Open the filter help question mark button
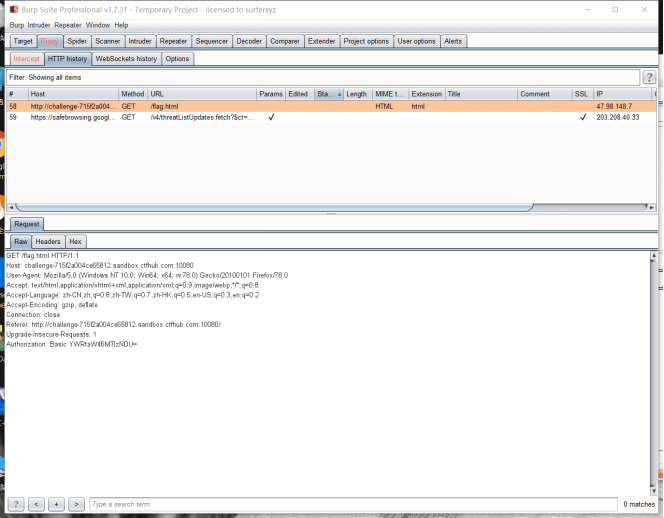The width and height of the screenshot is (664, 518). click(x=649, y=77)
